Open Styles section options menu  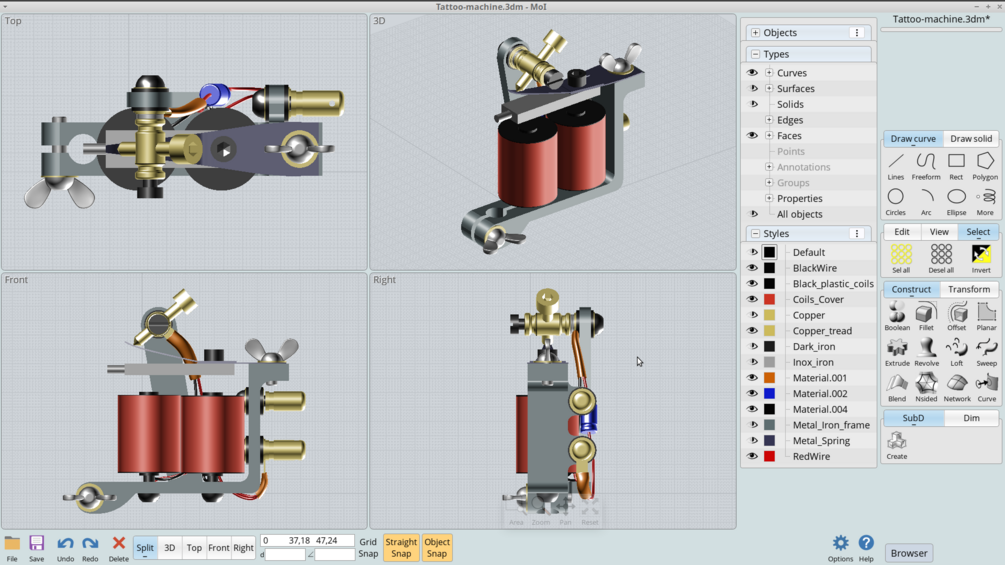(857, 234)
